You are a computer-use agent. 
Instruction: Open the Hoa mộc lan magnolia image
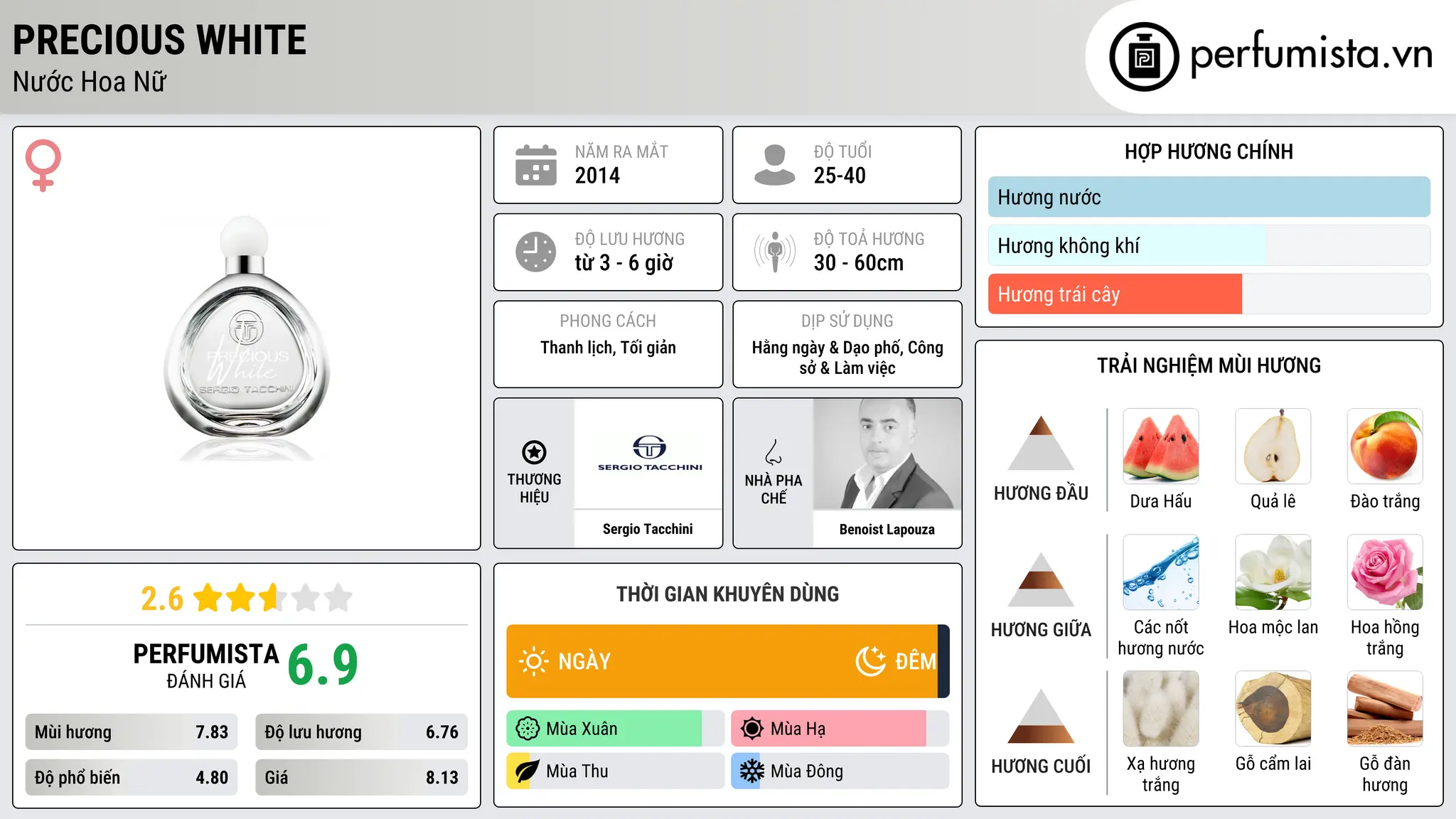point(1273,572)
